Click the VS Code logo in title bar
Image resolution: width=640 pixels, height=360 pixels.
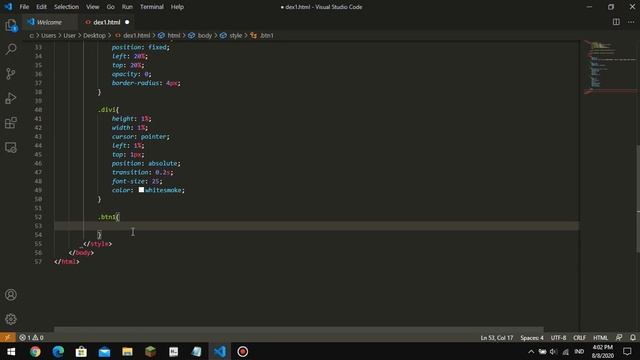(x=8, y=7)
